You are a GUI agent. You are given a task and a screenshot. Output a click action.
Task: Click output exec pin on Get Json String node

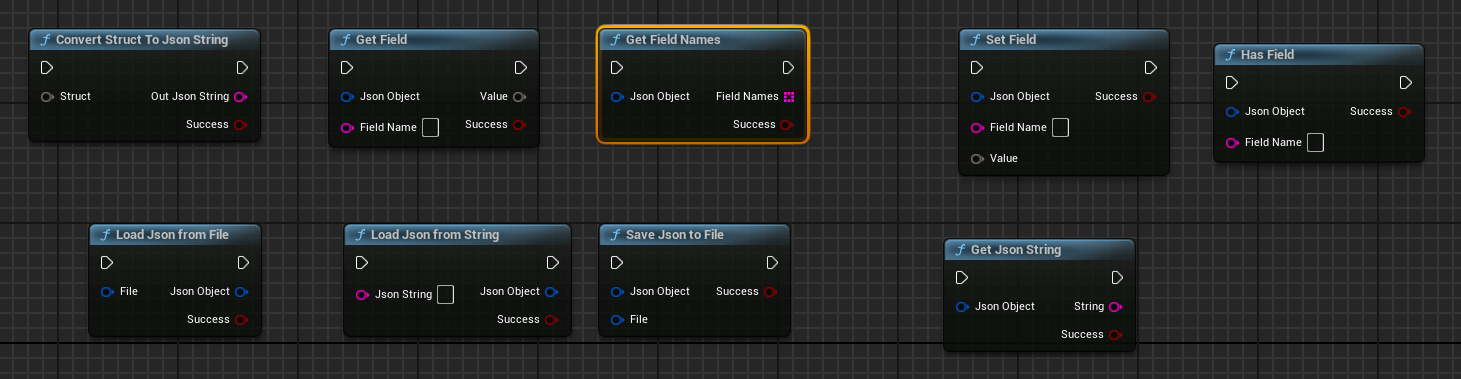tap(1116, 278)
